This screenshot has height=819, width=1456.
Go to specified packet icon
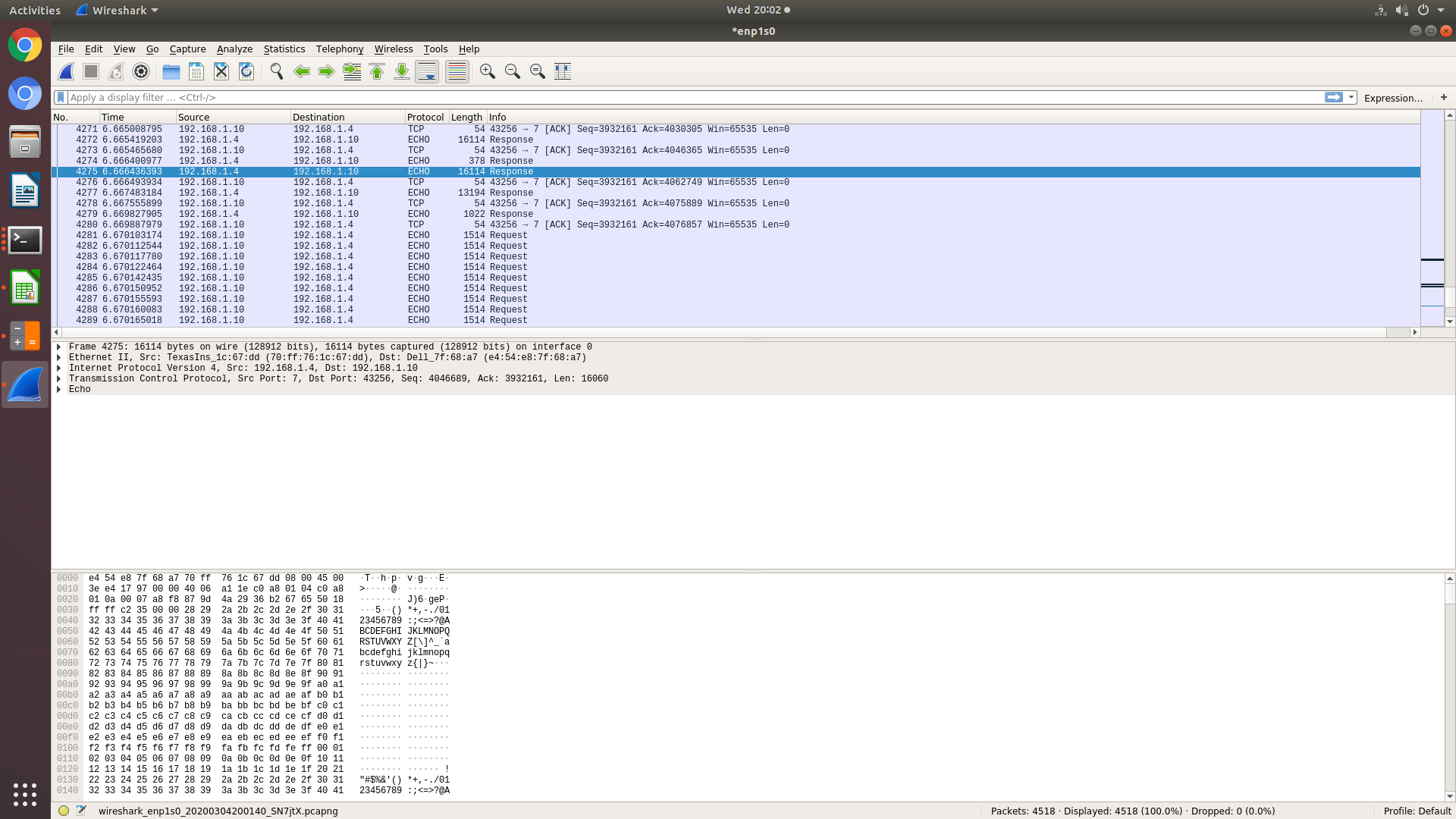352,71
